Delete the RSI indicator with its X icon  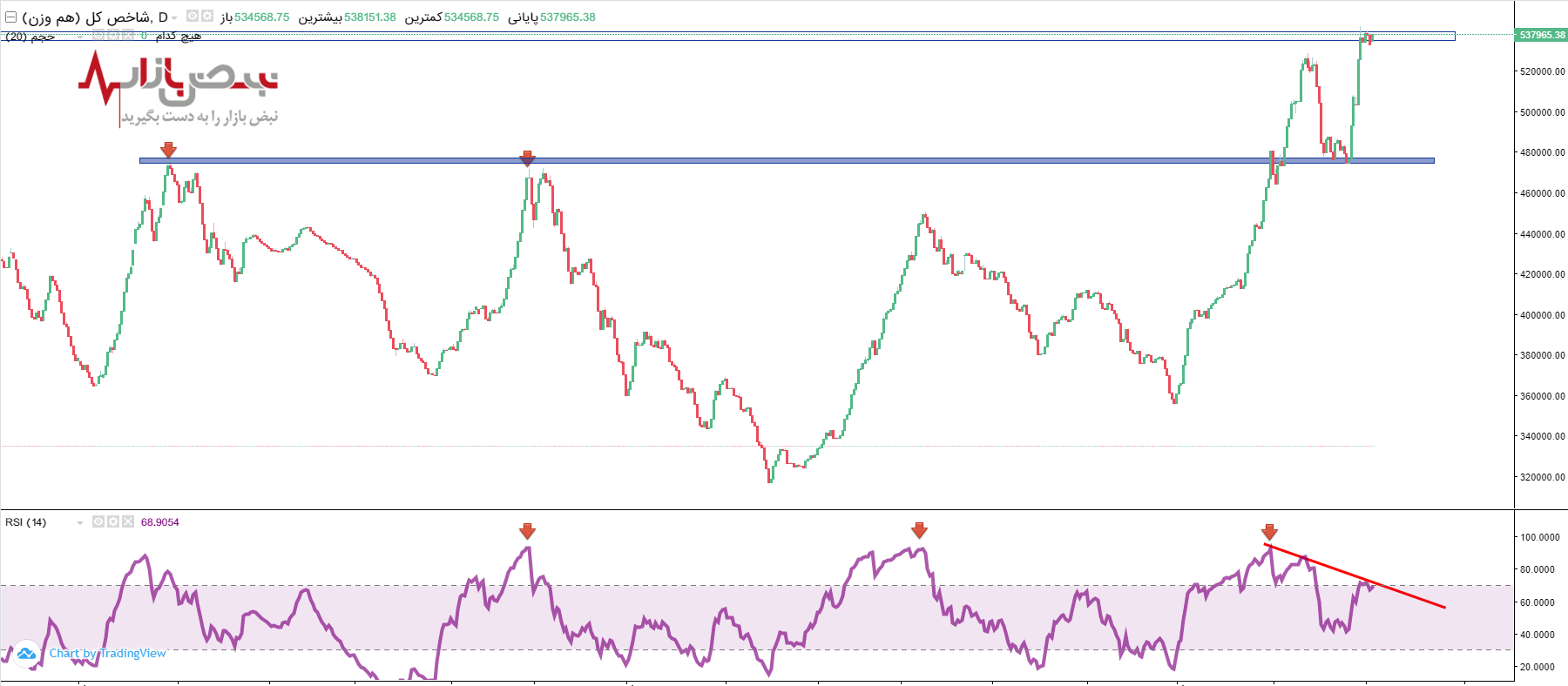[x=128, y=521]
